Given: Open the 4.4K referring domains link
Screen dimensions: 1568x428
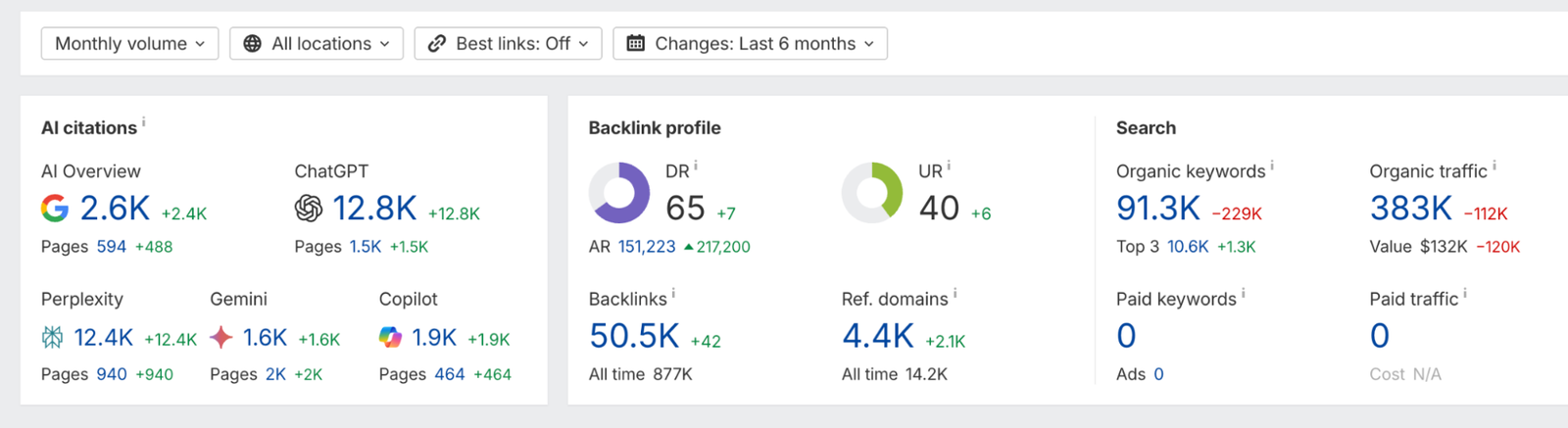Looking at the screenshot, I should 877,336.
